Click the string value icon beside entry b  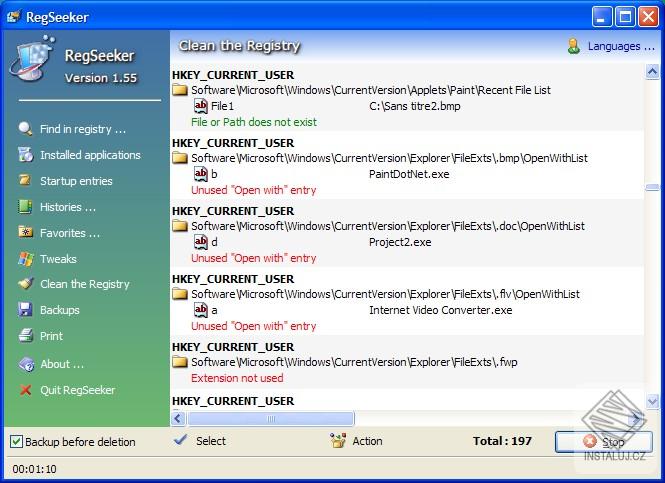[x=201, y=174]
